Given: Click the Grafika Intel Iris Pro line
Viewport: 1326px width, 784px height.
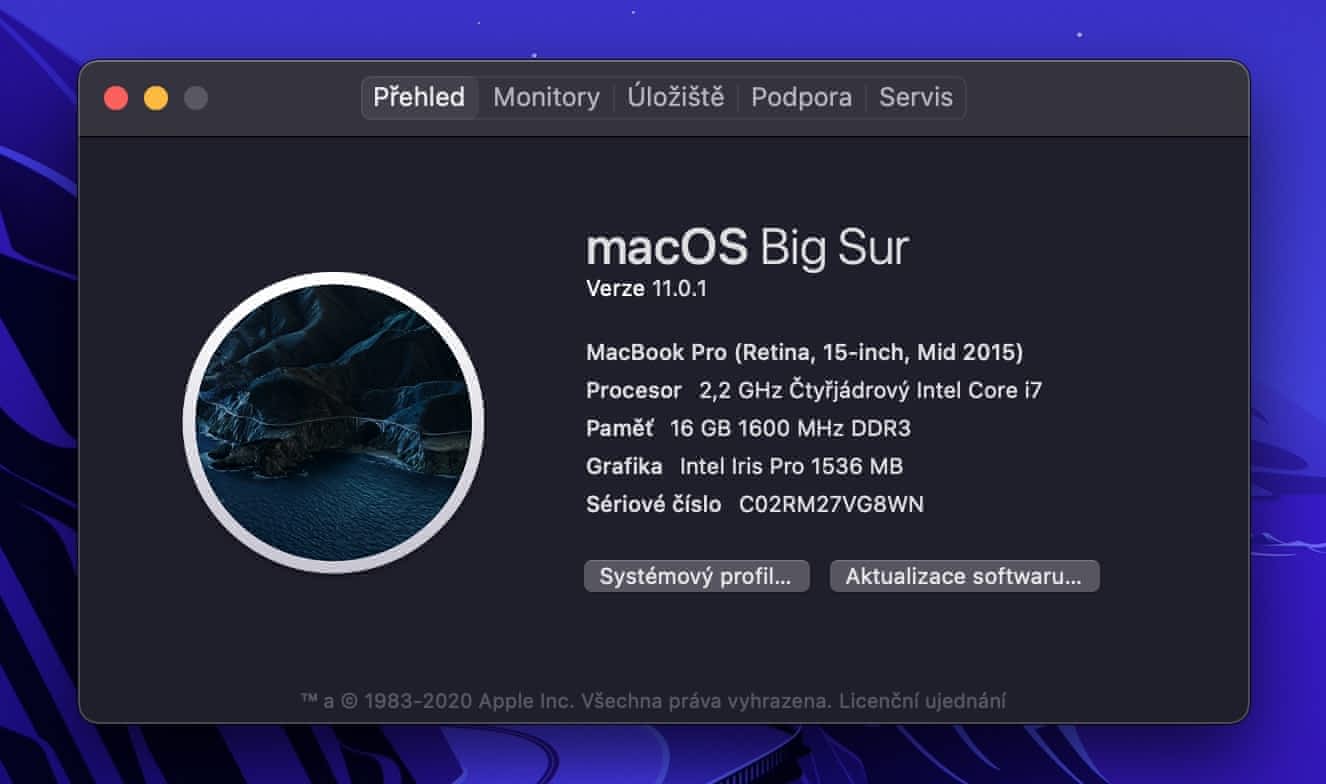Looking at the screenshot, I should 744,466.
